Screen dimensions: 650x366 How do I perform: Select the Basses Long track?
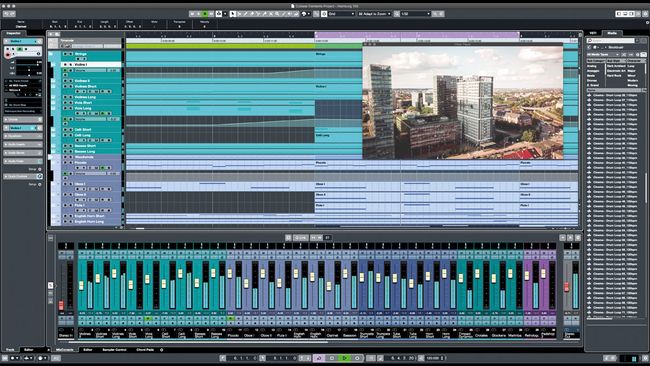(92, 151)
